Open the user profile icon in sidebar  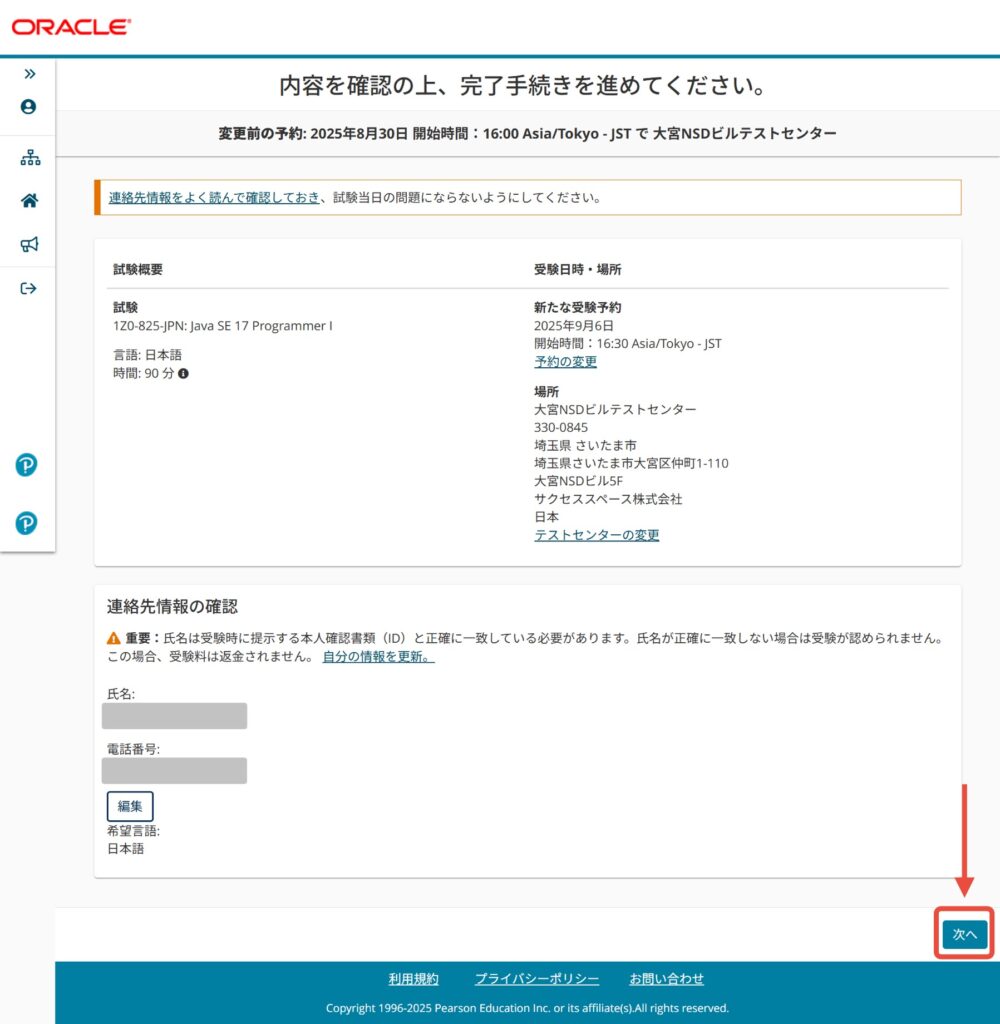(28, 107)
